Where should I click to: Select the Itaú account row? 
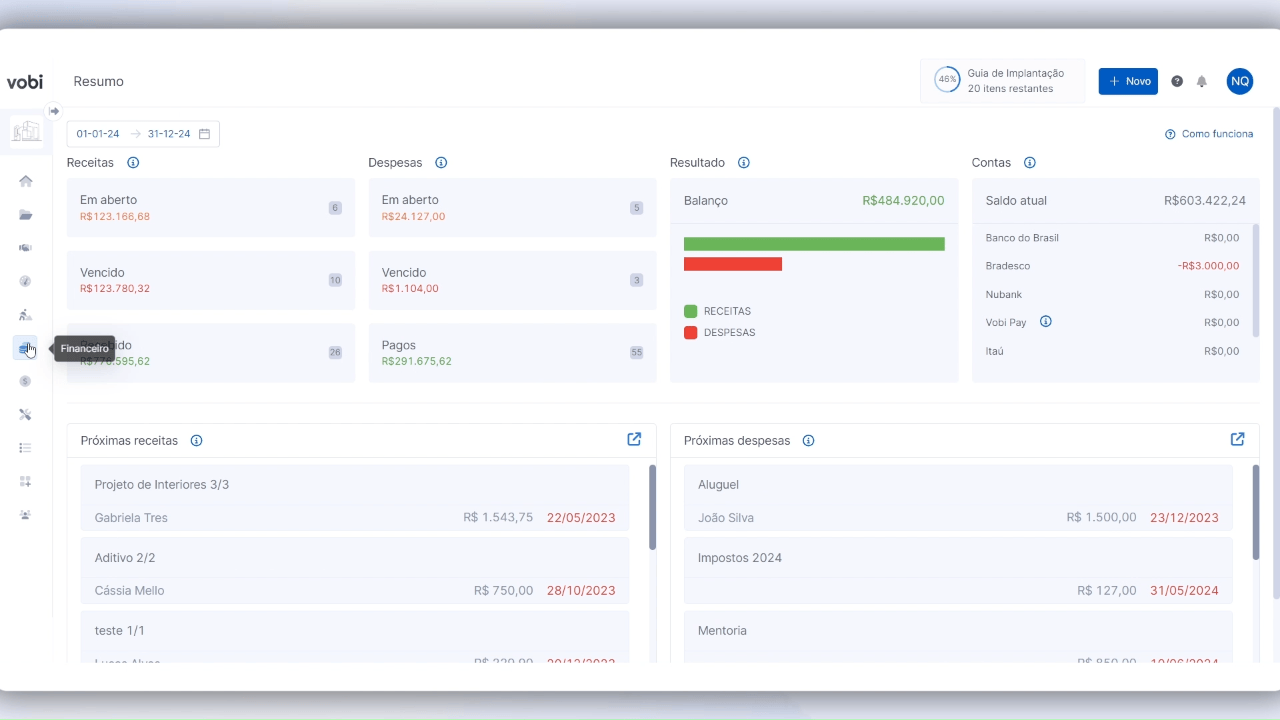click(x=1112, y=351)
